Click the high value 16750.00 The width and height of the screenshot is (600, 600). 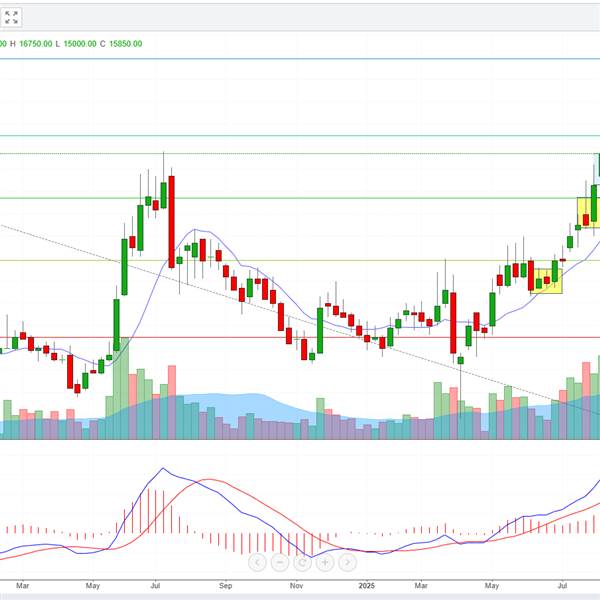click(36, 44)
